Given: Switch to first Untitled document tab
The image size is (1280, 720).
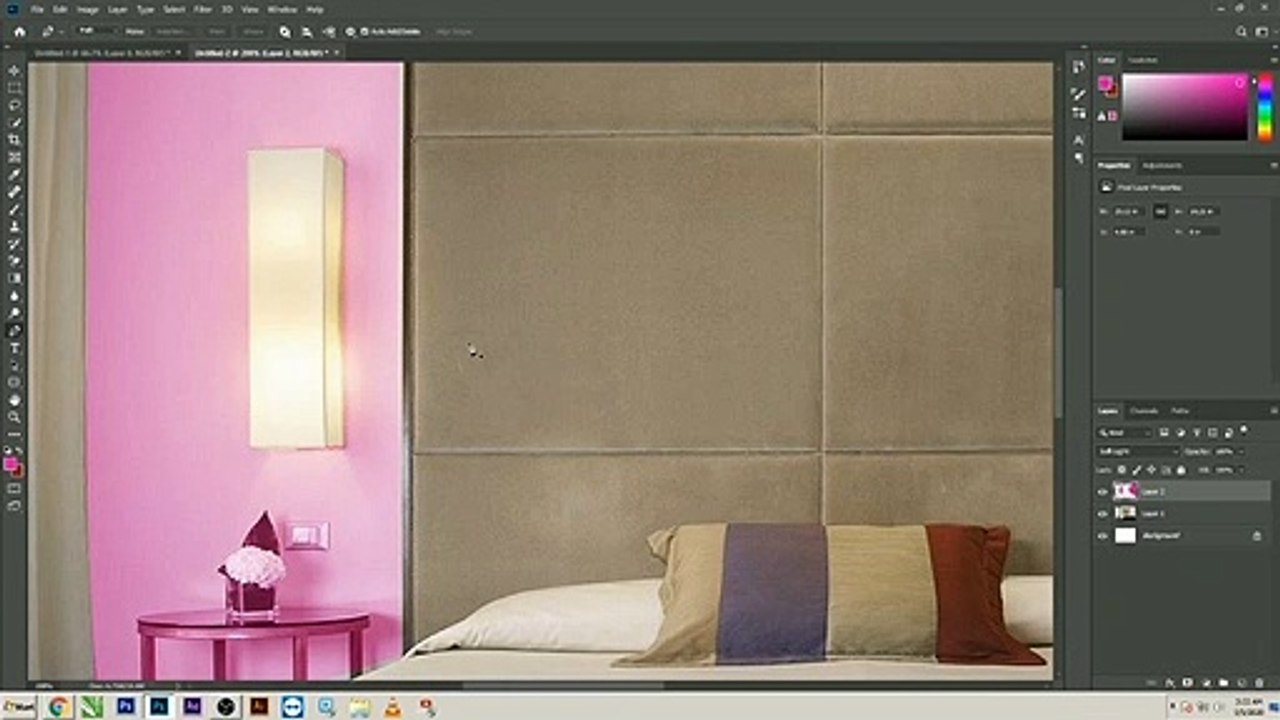Looking at the screenshot, I should pyautogui.click(x=102, y=52).
